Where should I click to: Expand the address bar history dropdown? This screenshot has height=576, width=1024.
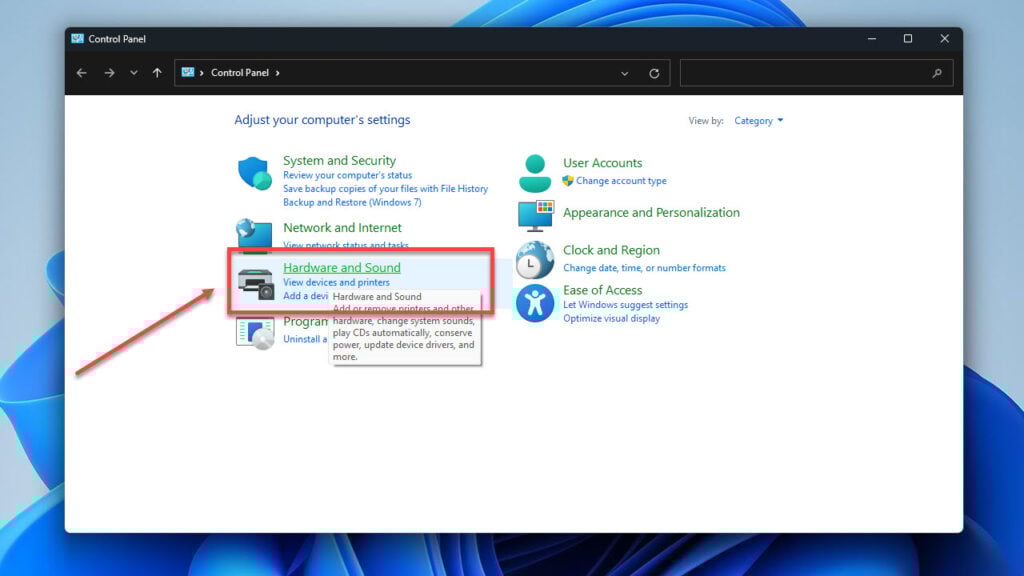coord(624,74)
